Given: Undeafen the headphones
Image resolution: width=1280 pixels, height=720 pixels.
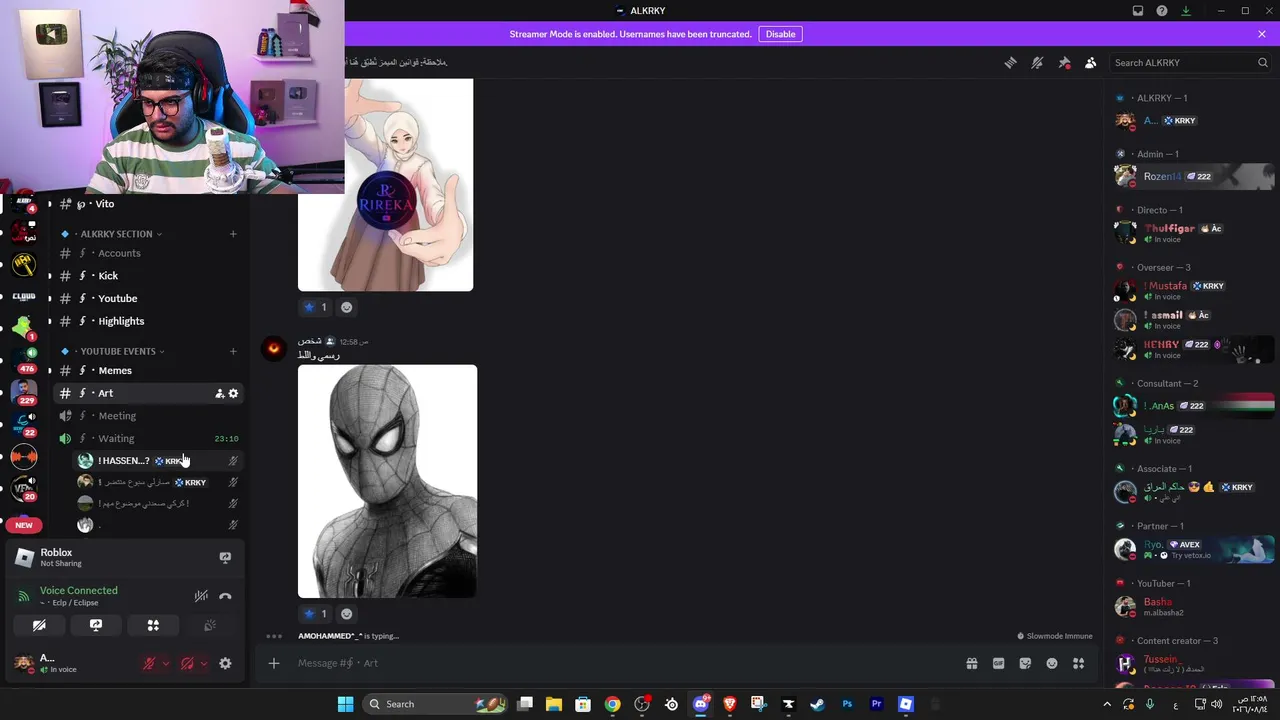Looking at the screenshot, I should (187, 664).
